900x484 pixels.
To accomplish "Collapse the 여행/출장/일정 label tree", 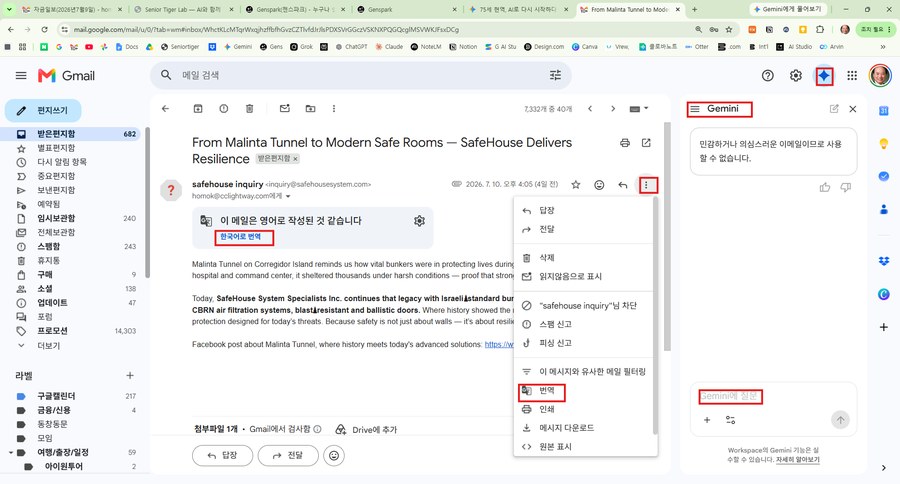I will 10,452.
